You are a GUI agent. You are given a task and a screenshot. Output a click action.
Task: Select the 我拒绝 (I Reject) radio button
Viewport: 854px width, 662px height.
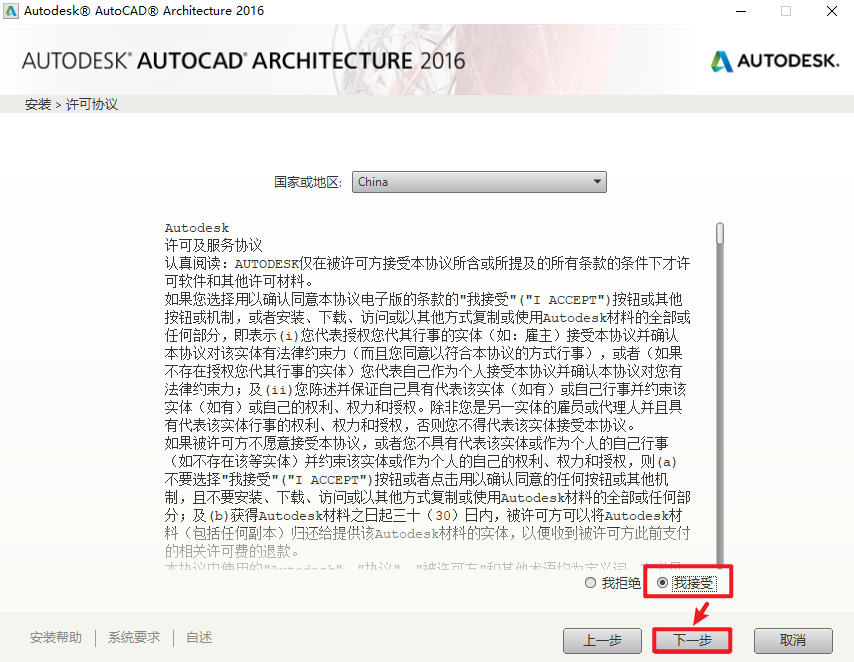(x=591, y=583)
